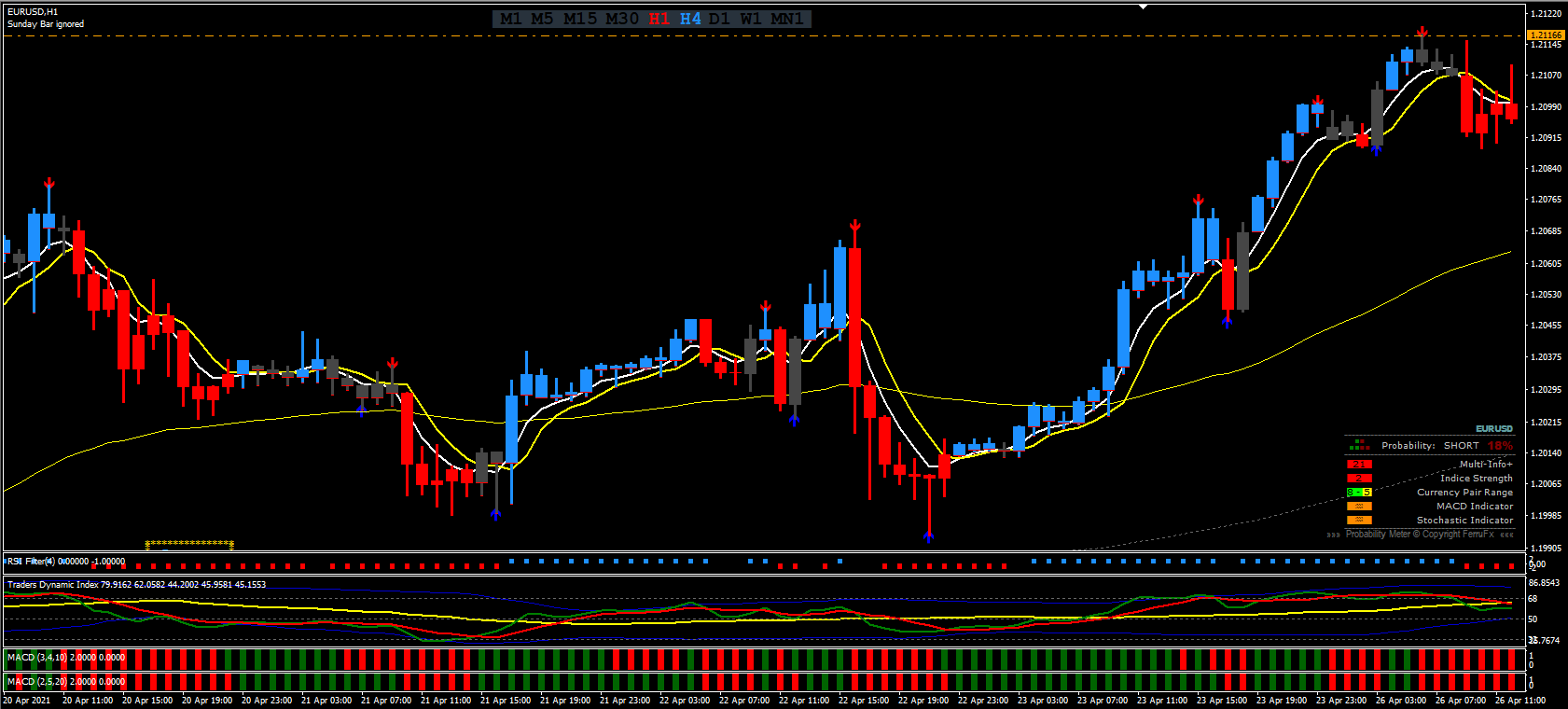Screen dimensions: 1568x709
Task: Switch chart to MN1 monthly timeframe
Action: pos(786,19)
